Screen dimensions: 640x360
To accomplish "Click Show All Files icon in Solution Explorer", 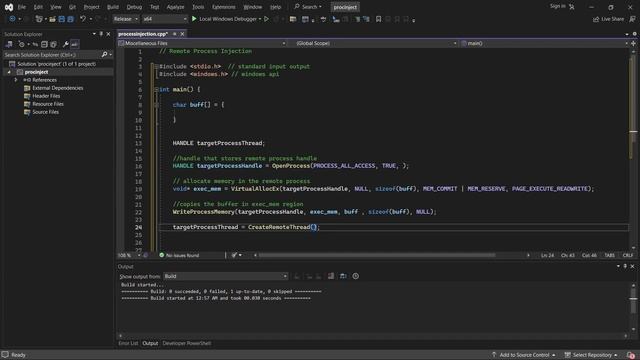I will coord(53,44).
